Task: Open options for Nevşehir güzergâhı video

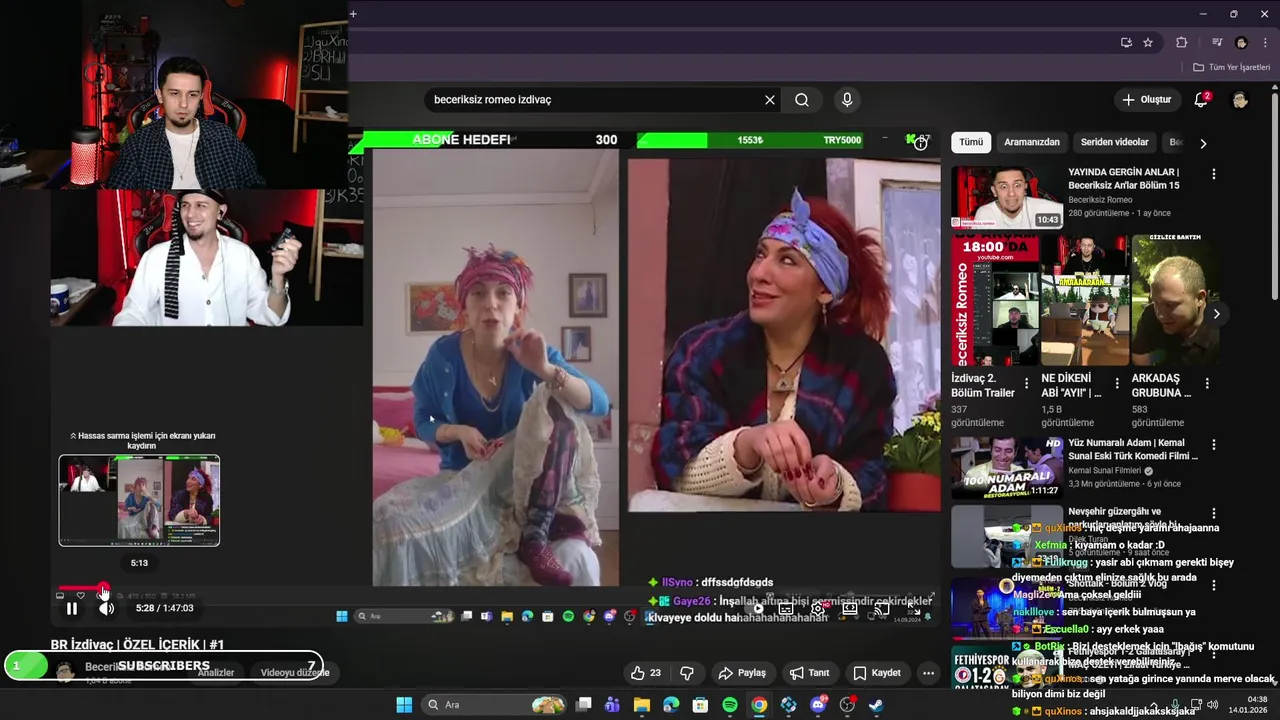Action: point(1214,514)
